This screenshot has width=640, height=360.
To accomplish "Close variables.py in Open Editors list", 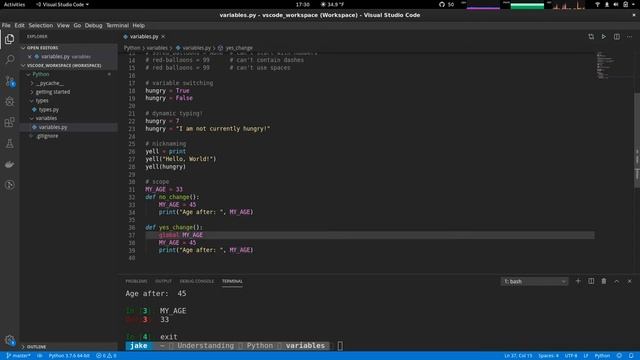I will 29,57.
